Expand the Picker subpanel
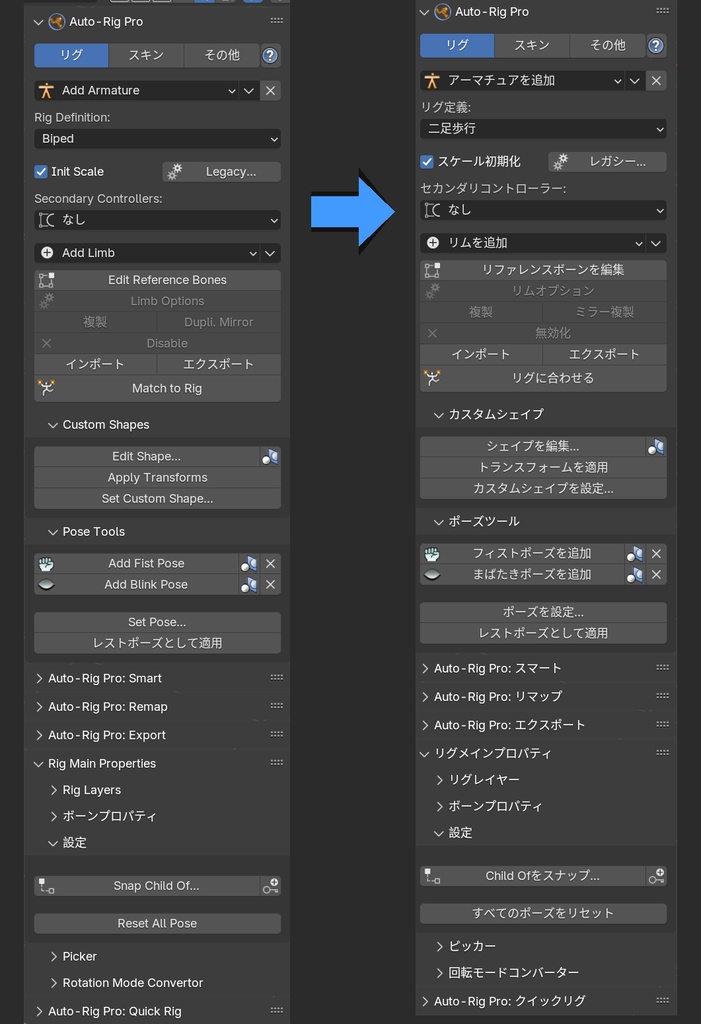The width and height of the screenshot is (701, 1024). pyautogui.click(x=54, y=957)
